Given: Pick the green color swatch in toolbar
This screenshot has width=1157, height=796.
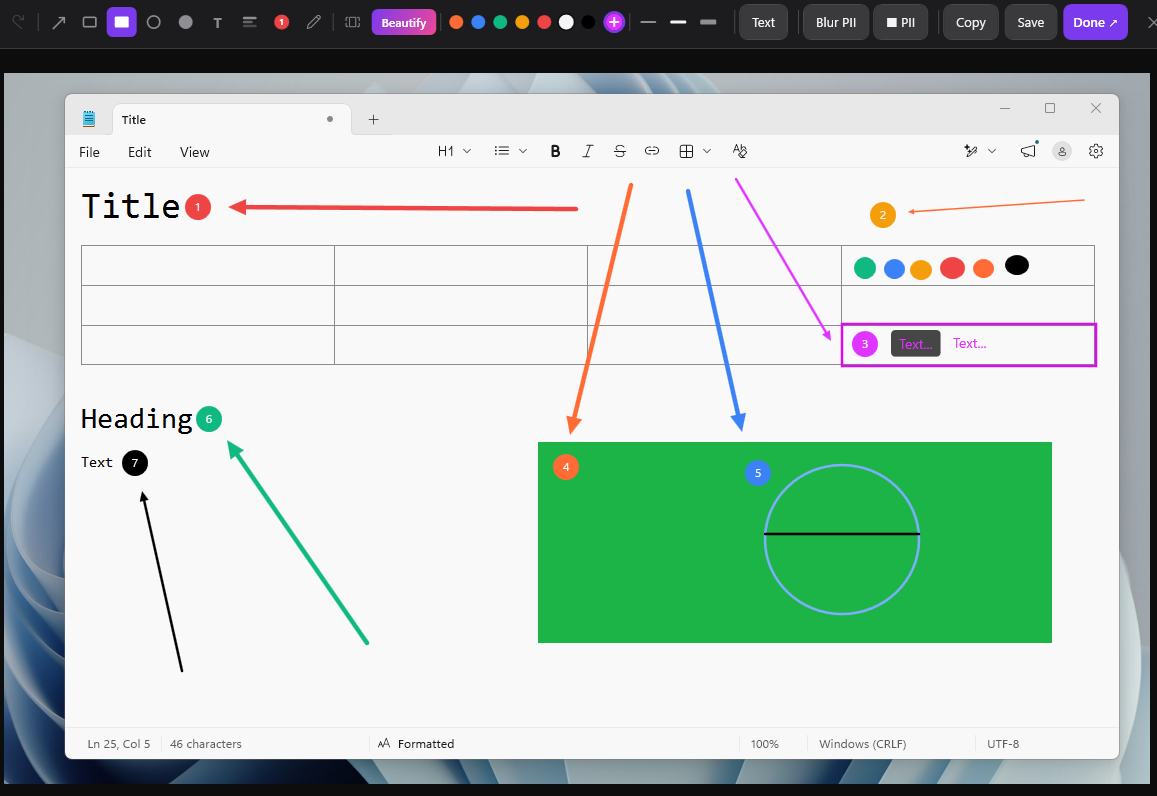Looking at the screenshot, I should click(500, 22).
